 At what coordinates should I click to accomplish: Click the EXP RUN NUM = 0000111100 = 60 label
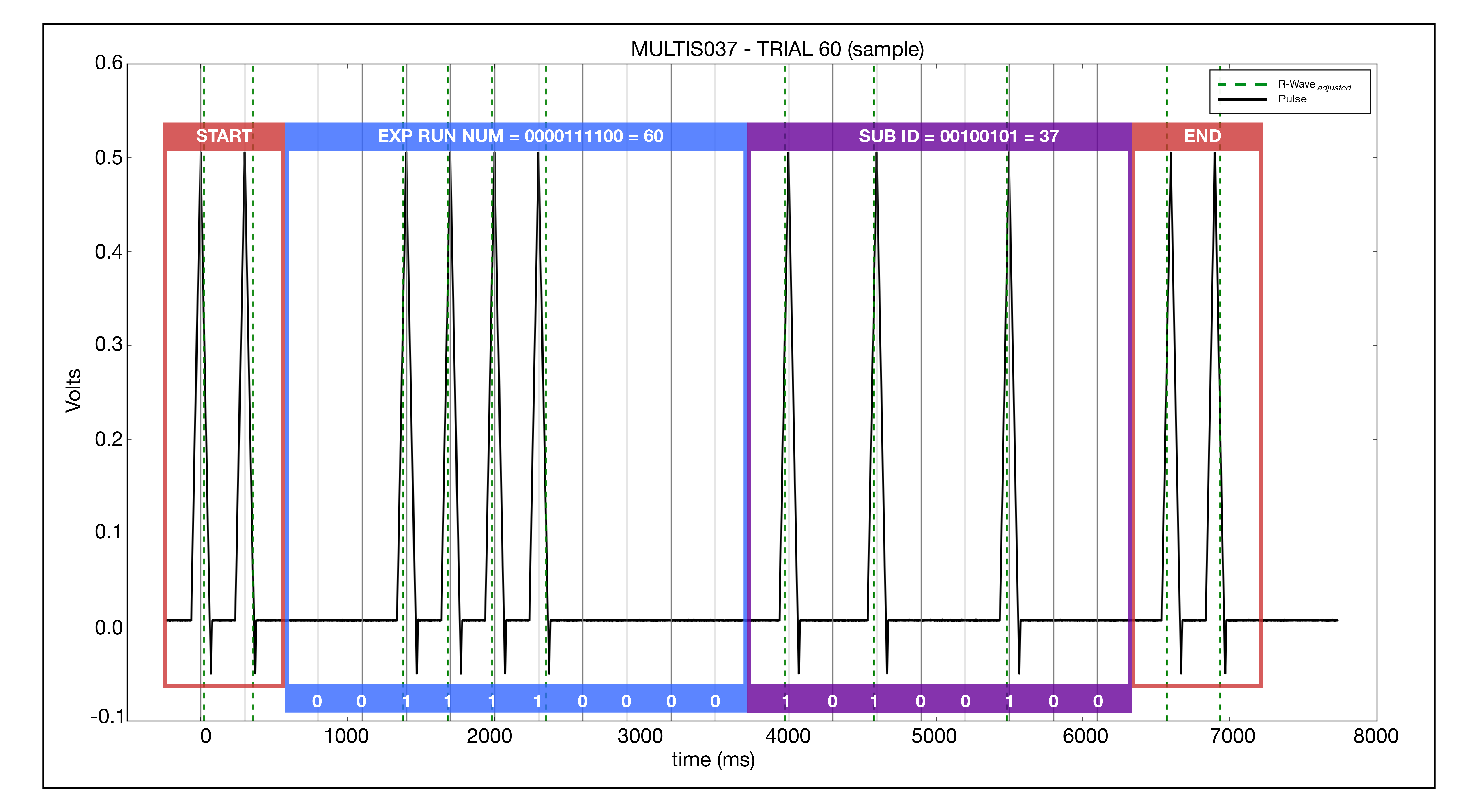click(x=520, y=136)
